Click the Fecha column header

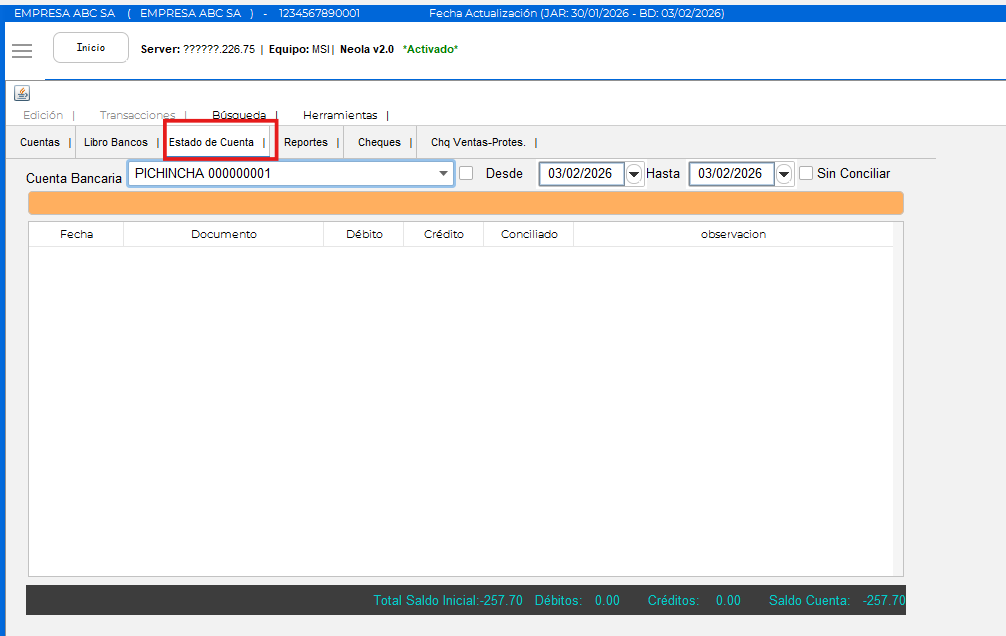click(77, 234)
